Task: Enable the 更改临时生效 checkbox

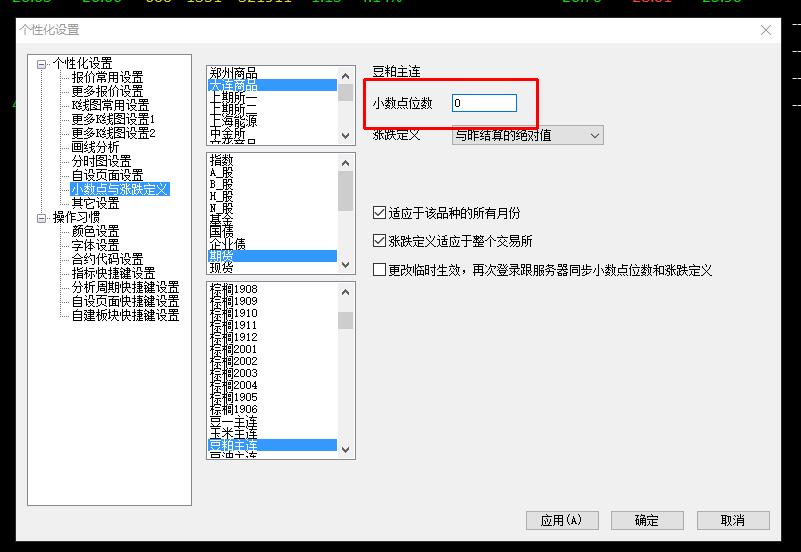Action: coord(379,270)
